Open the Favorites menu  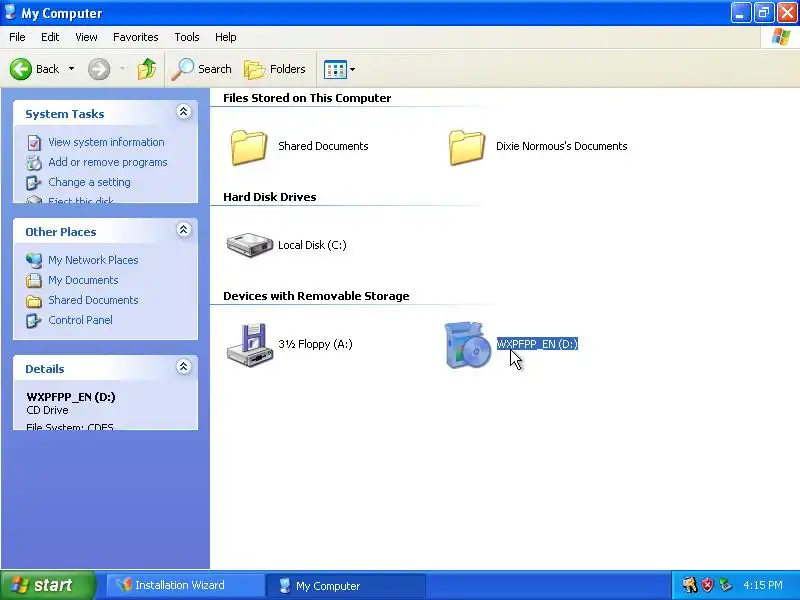[x=136, y=37]
